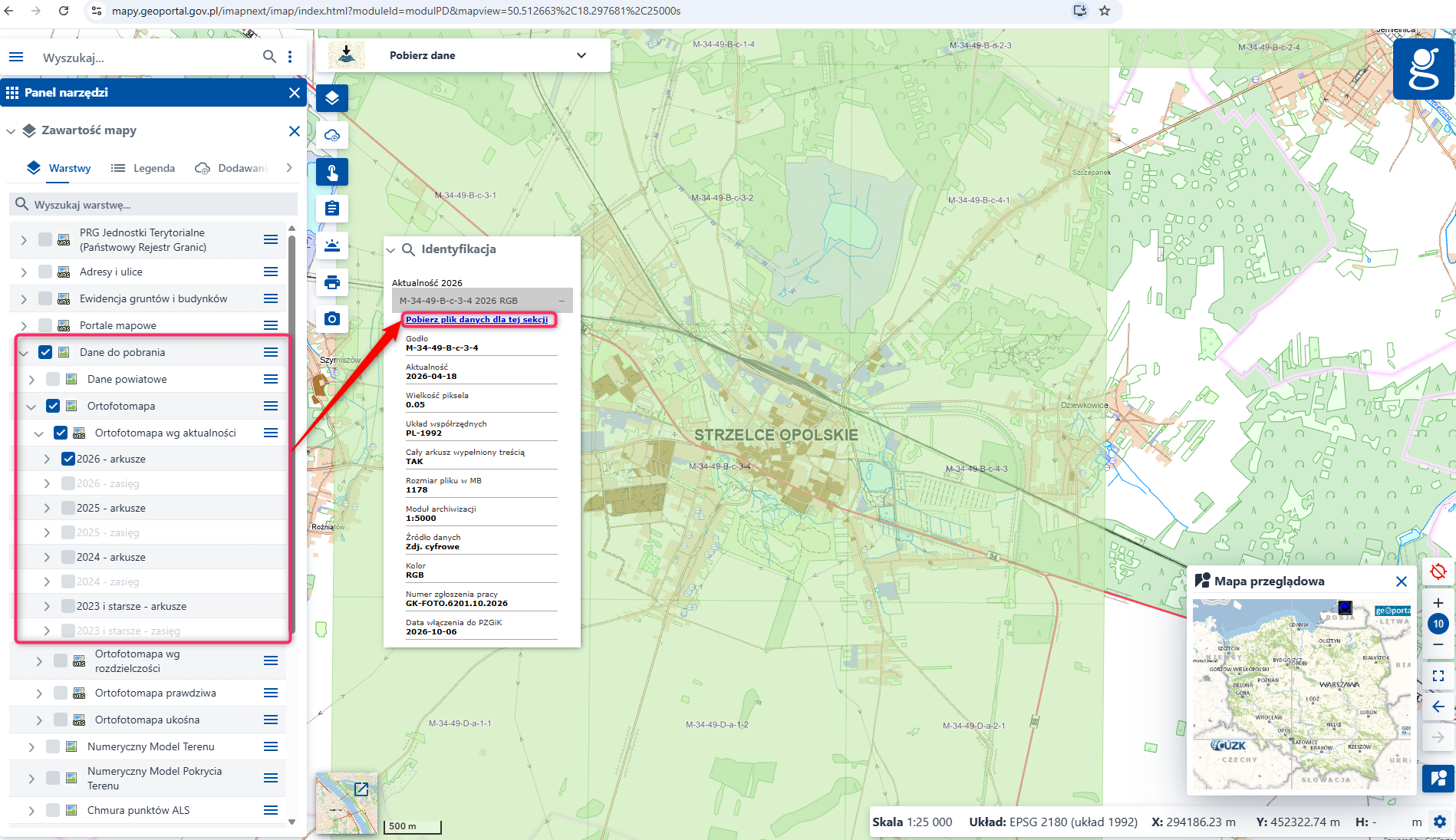Screen dimensions: 1456x840
Task: Expand the Portale mapowe layer group
Action: point(24,325)
